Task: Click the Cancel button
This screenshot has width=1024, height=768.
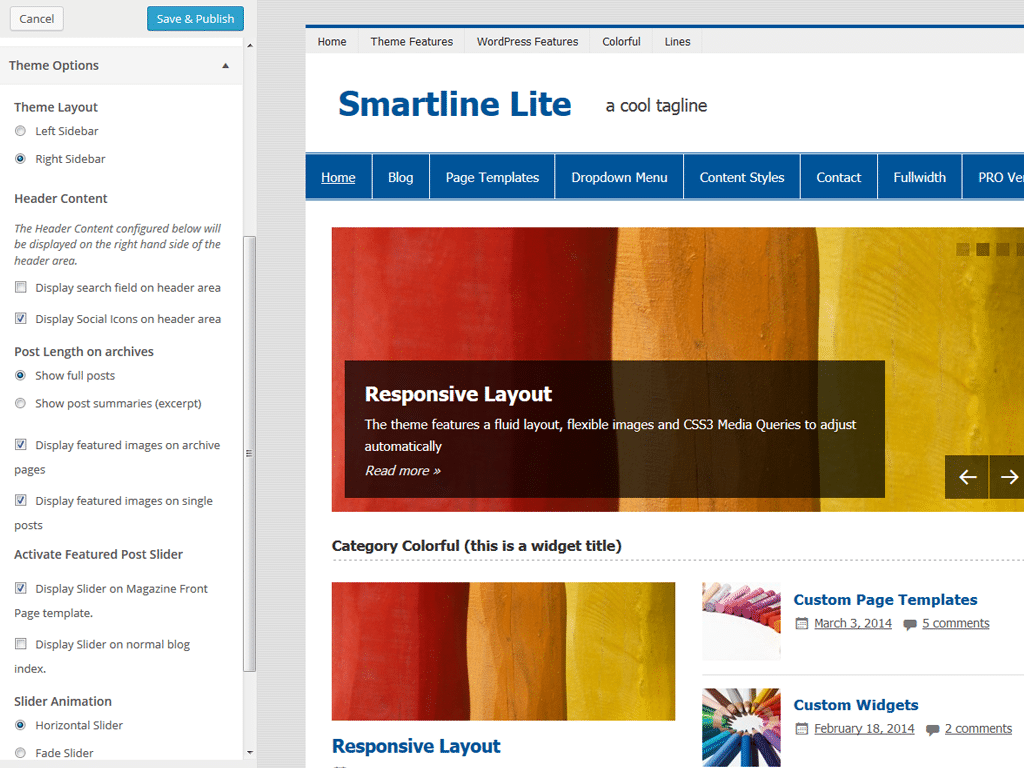Action: pos(37,19)
